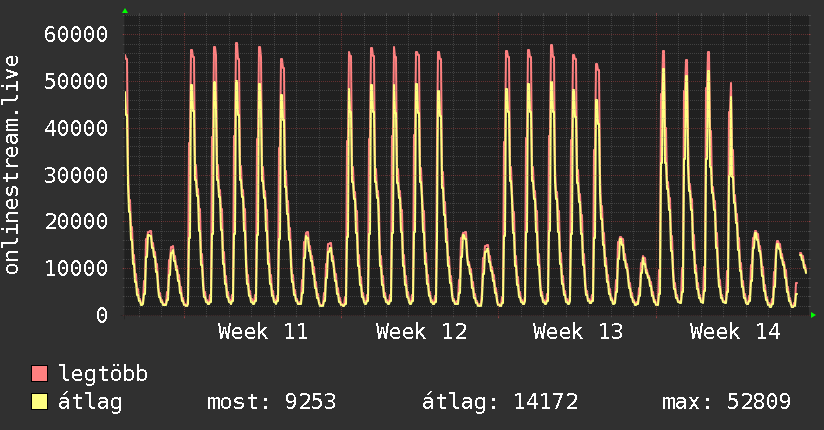Click the 0 y-axis tick label

102,315
